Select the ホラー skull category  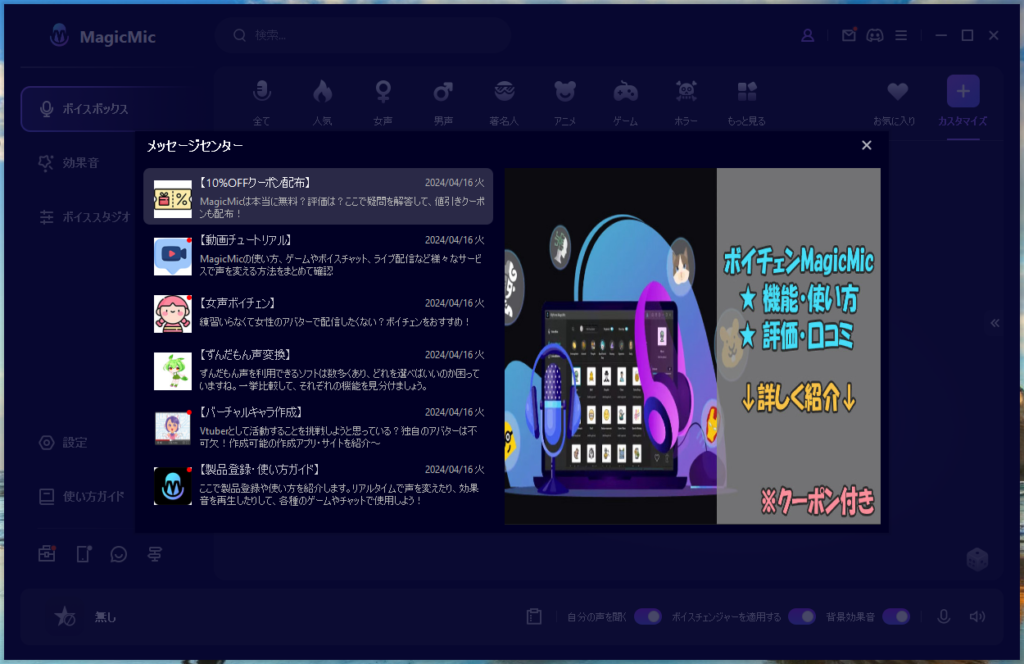(x=686, y=103)
